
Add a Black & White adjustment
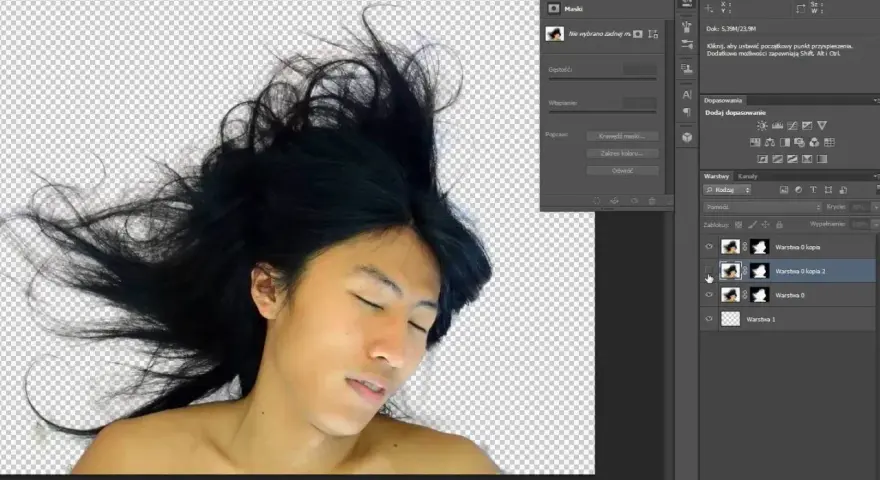click(785, 143)
